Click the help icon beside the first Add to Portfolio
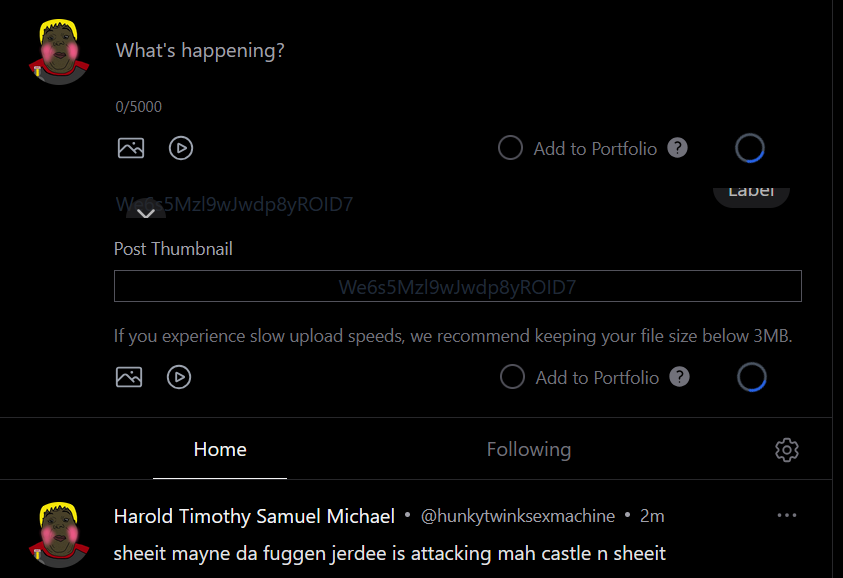The image size is (843, 578). 677,148
